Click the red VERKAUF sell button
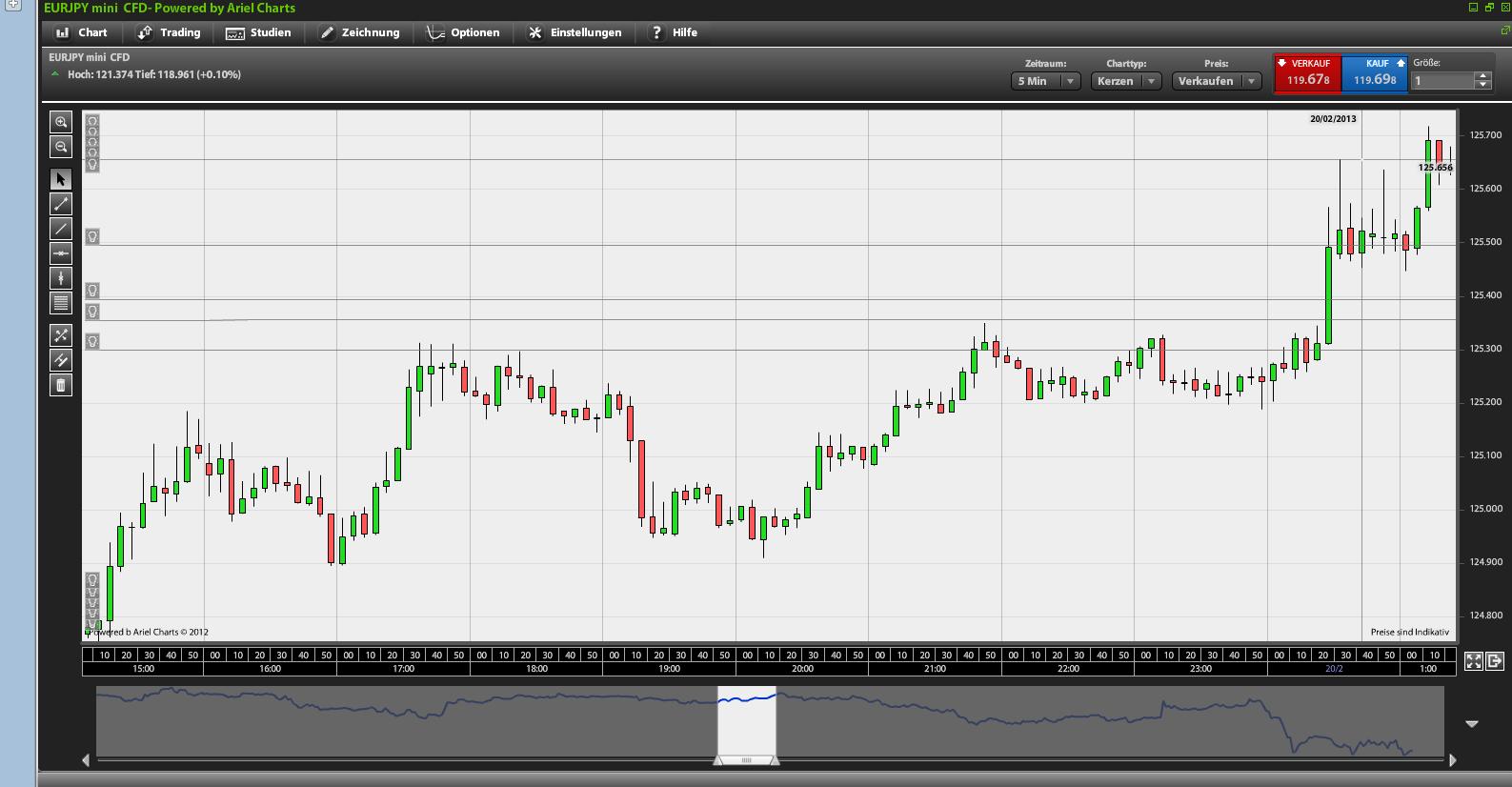This screenshot has width=1512, height=787. point(1308,73)
